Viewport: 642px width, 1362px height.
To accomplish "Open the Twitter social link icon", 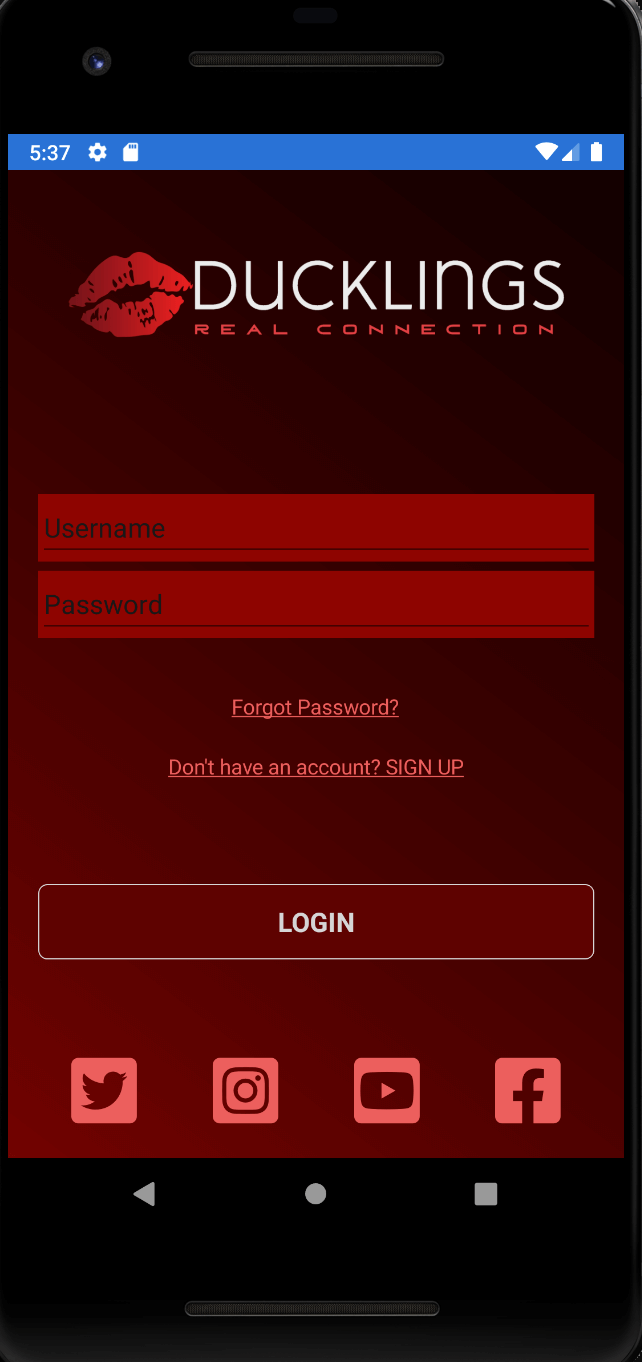I will click(104, 1090).
